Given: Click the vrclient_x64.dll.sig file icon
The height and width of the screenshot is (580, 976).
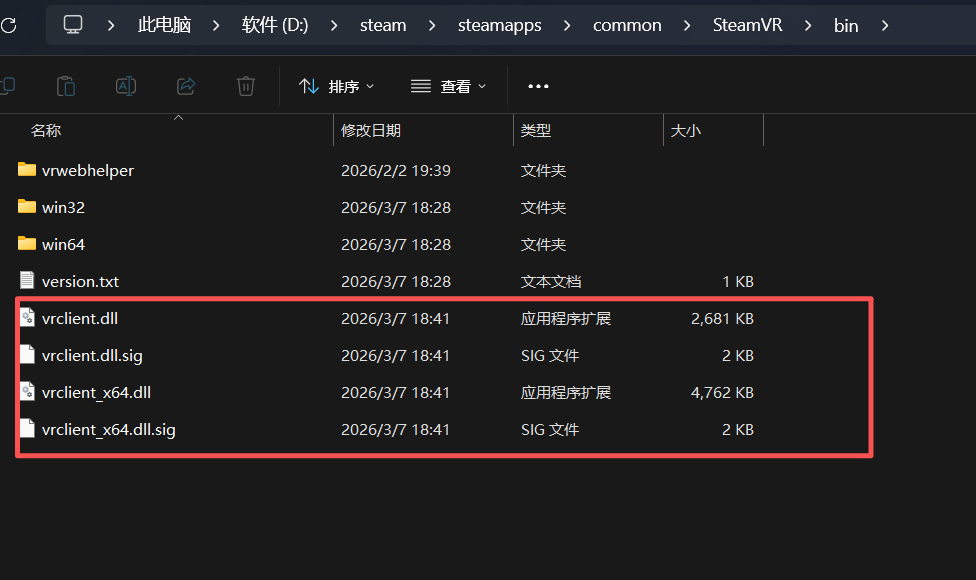Looking at the screenshot, I should pyautogui.click(x=27, y=428).
